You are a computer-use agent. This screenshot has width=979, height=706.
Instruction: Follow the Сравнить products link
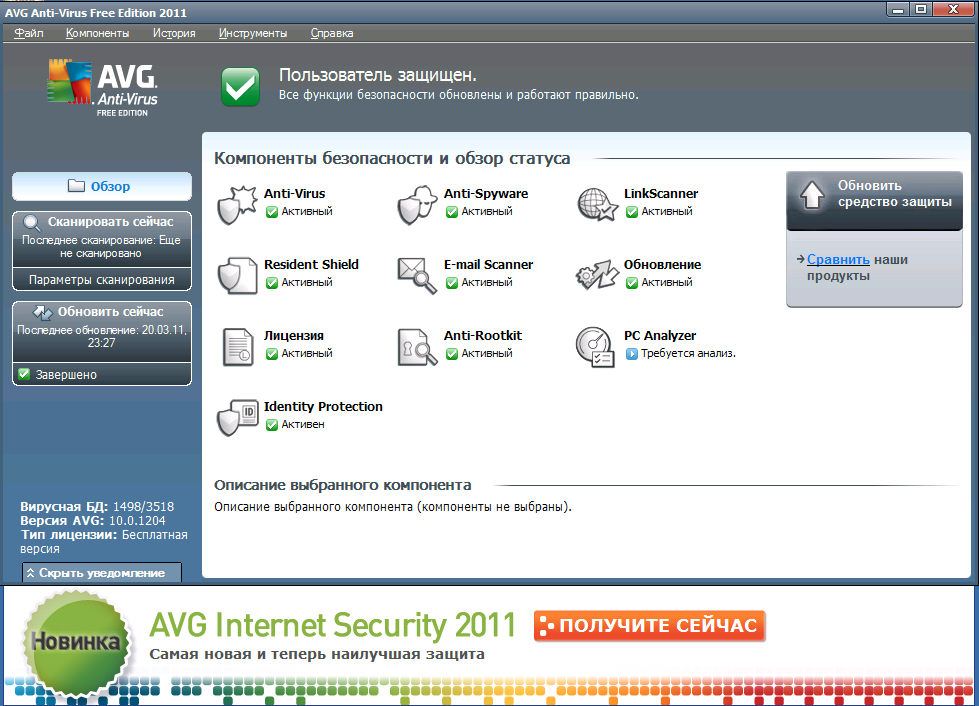838,259
